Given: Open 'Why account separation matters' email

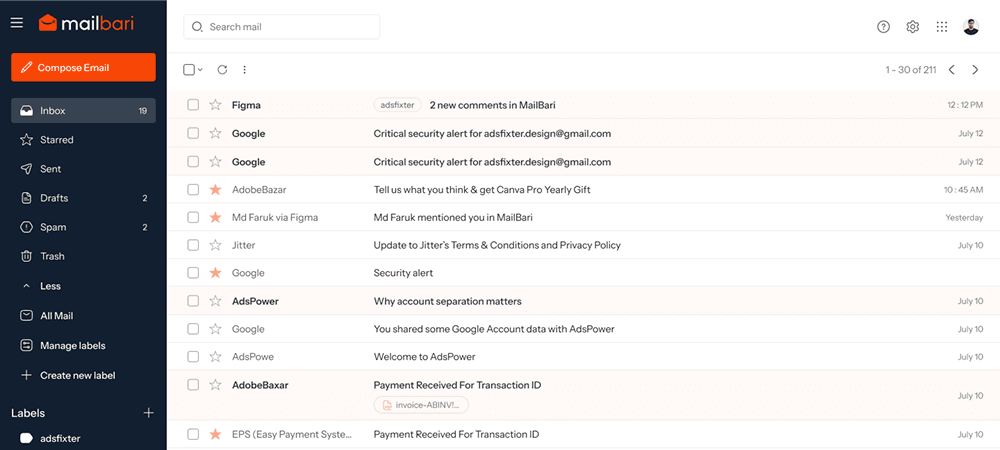Looking at the screenshot, I should (x=447, y=301).
